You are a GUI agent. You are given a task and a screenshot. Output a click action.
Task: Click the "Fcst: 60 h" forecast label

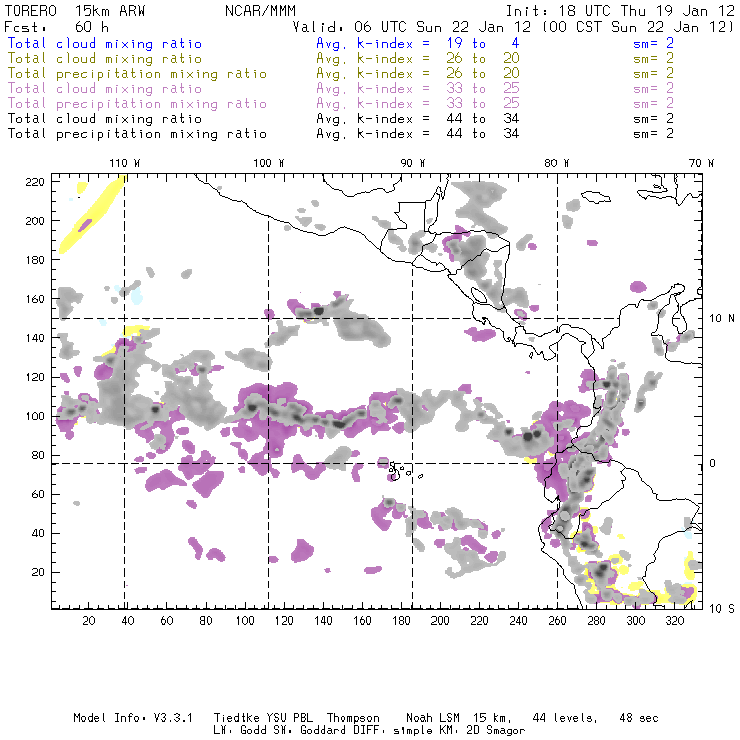57,27
